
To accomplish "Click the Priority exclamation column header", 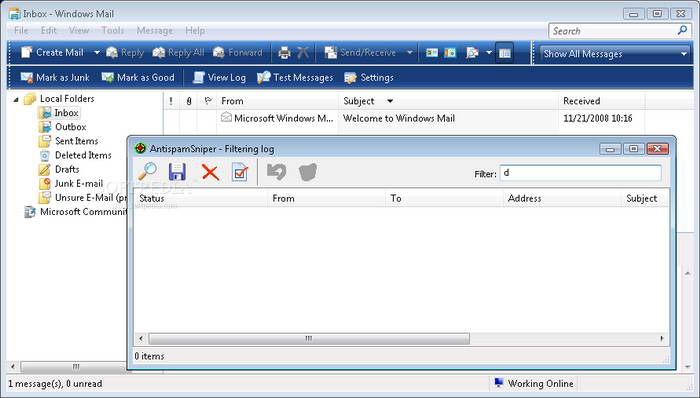I will coord(171,101).
